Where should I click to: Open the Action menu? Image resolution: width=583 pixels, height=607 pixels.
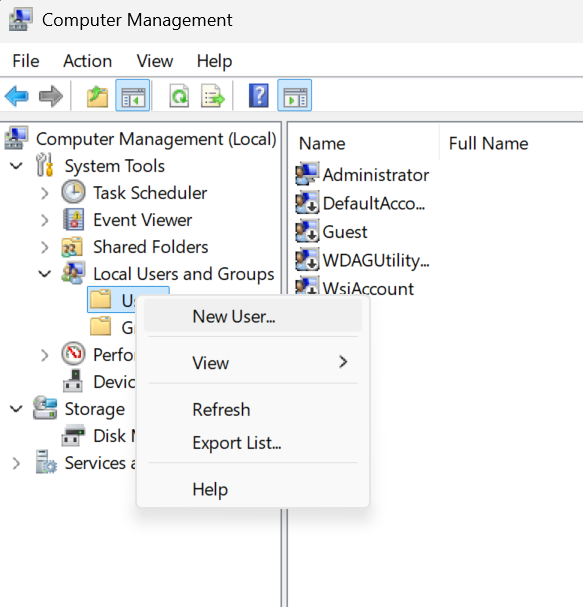pos(87,61)
